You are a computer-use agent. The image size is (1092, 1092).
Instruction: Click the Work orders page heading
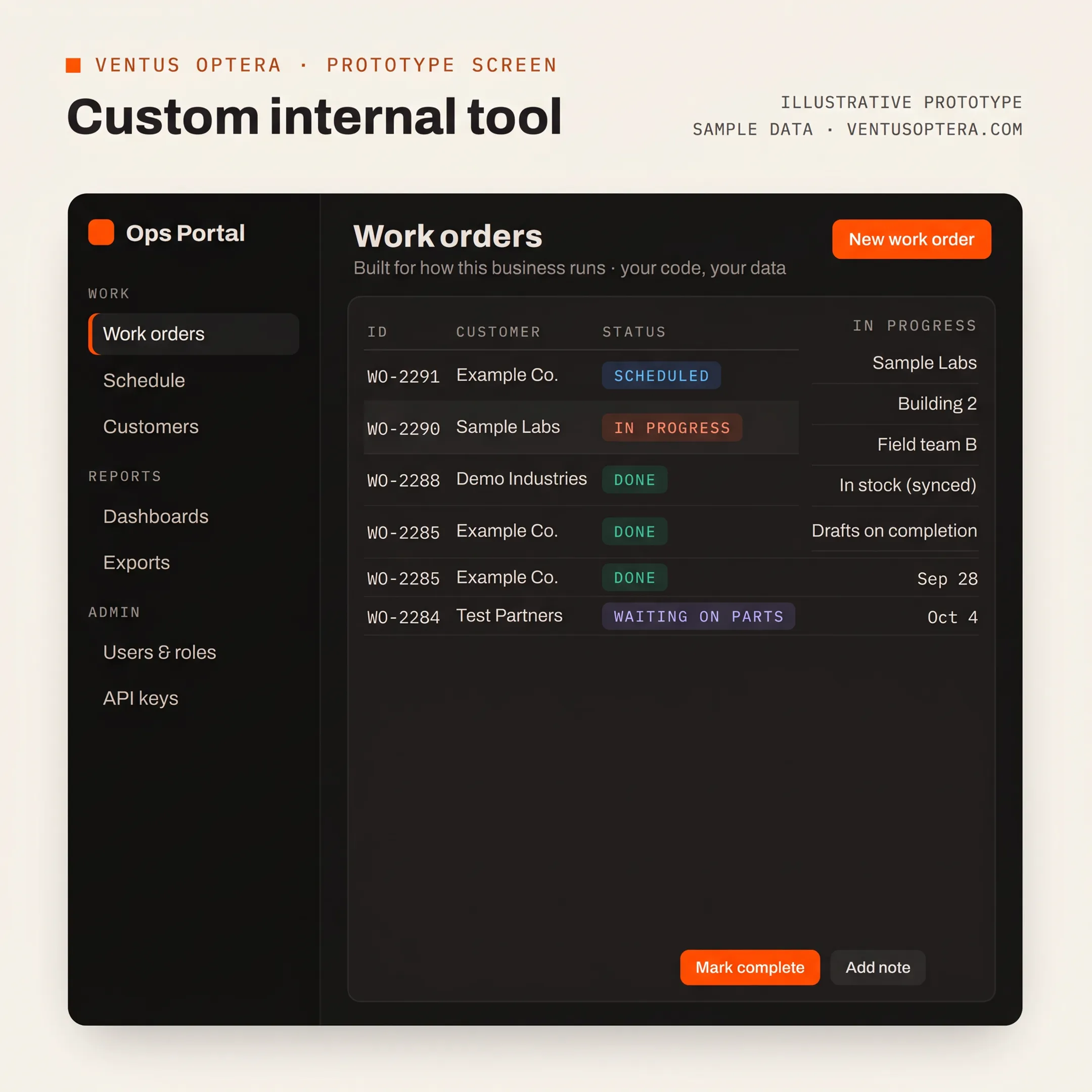[447, 236]
